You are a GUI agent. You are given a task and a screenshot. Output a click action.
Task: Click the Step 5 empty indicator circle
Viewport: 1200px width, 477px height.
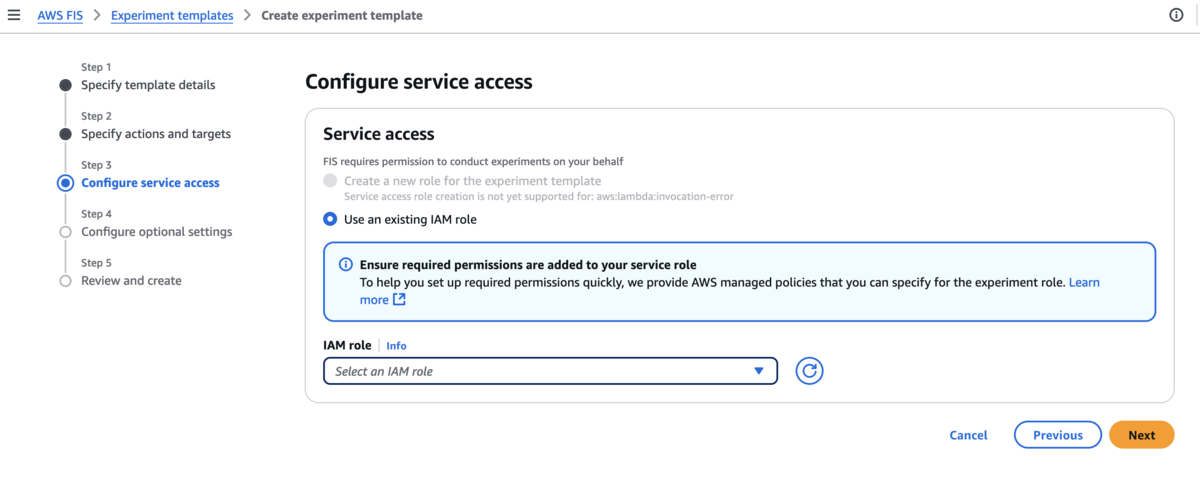click(65, 281)
